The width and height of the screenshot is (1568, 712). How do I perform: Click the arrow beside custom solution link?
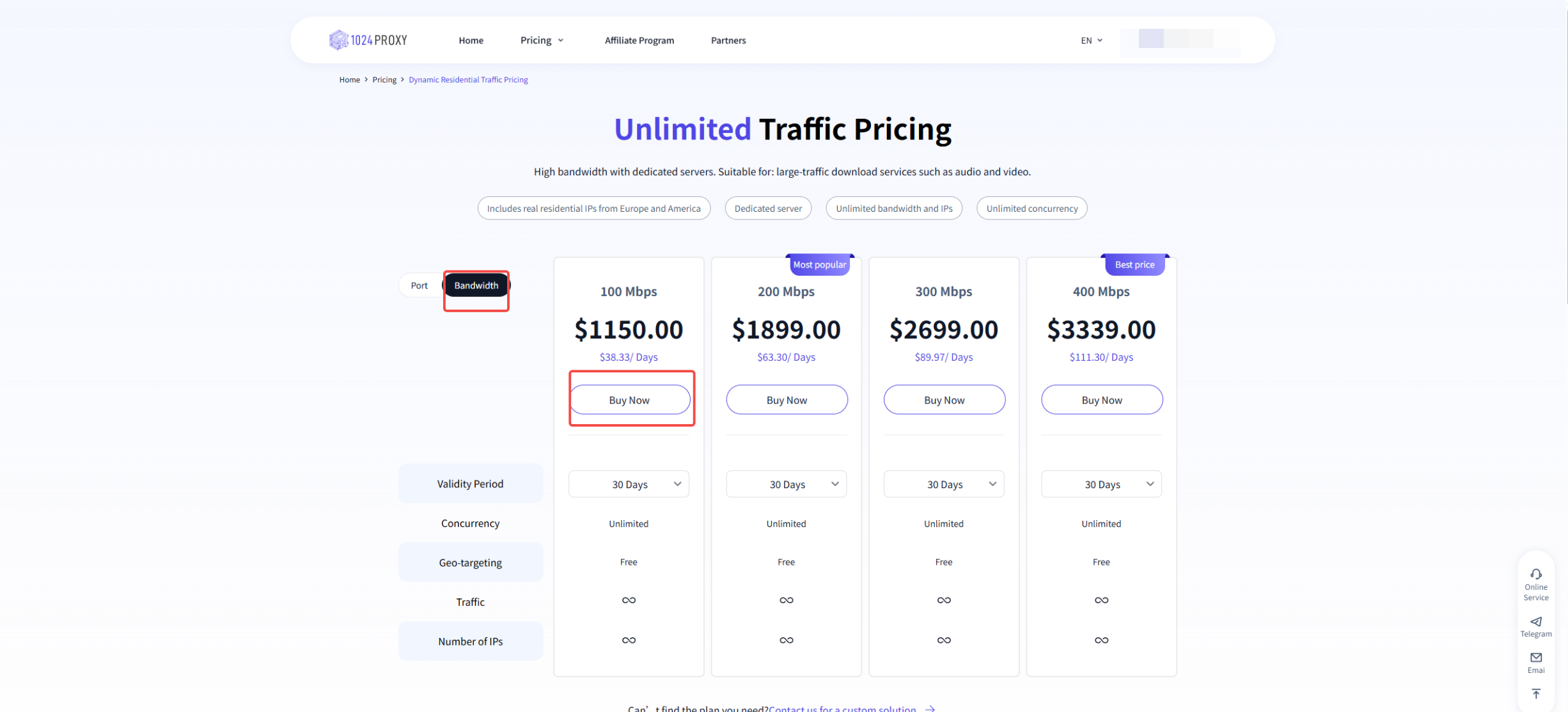click(930, 708)
